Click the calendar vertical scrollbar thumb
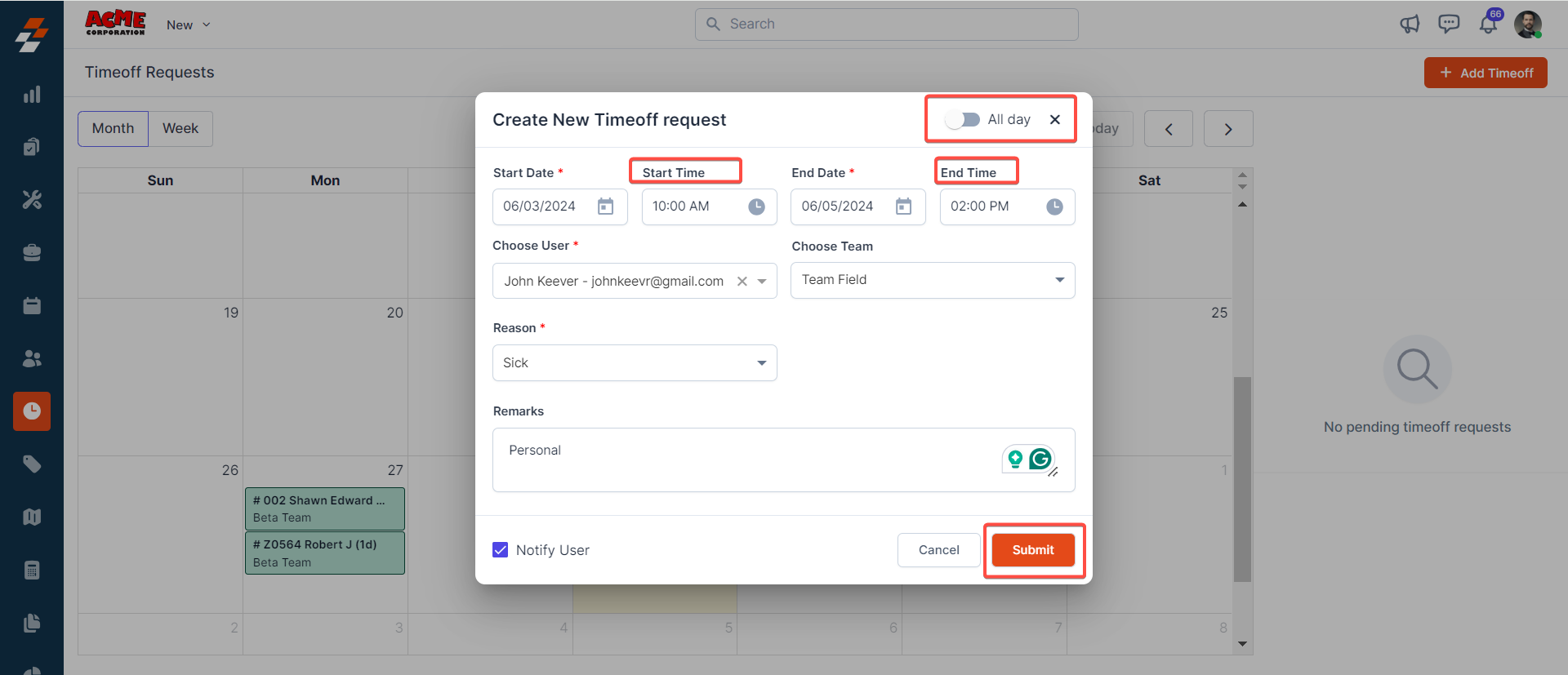The height and width of the screenshot is (675, 1568). (1242, 477)
